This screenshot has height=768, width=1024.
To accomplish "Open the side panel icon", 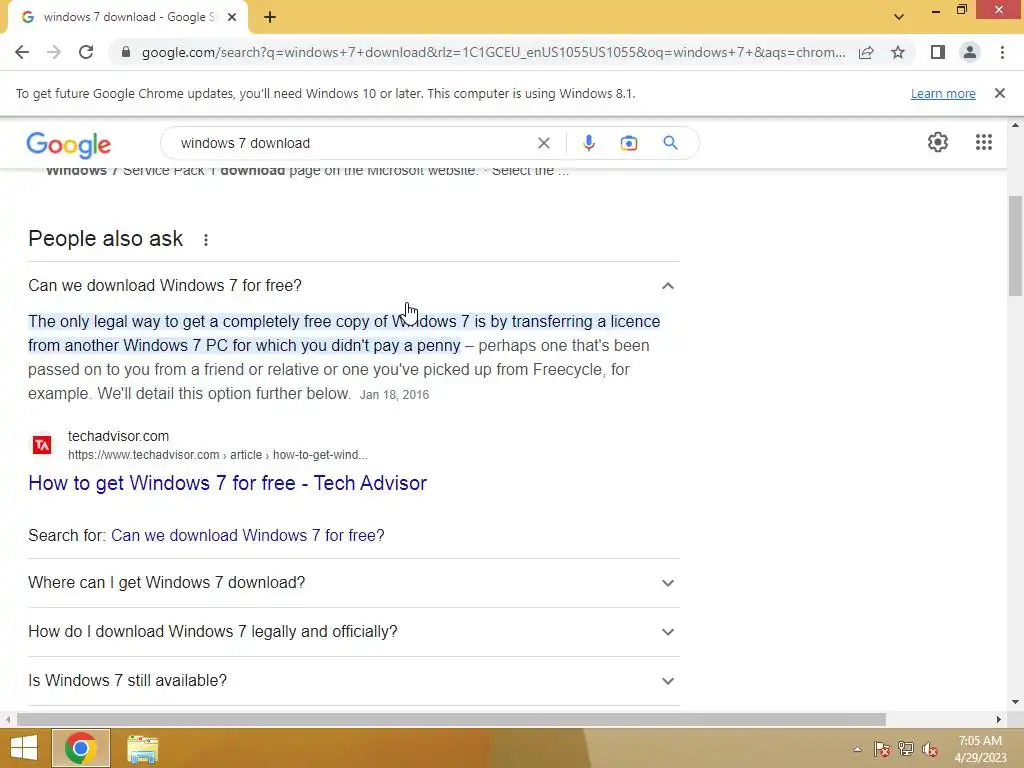I will [938, 52].
